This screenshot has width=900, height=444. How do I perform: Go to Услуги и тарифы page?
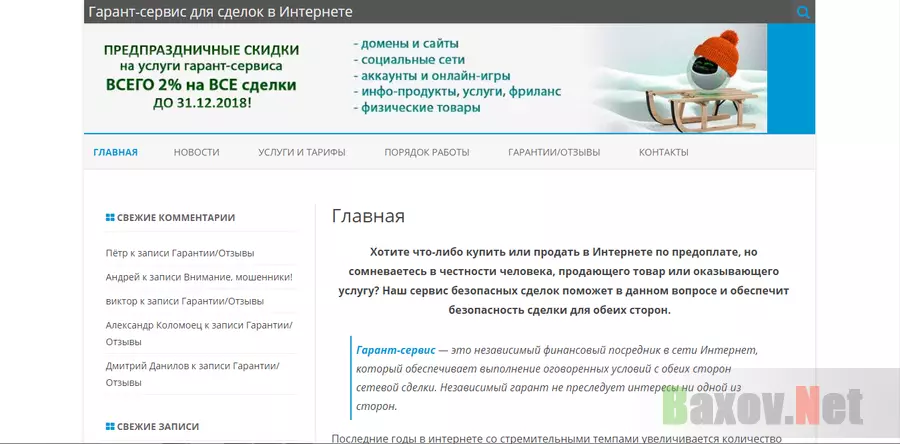click(302, 153)
